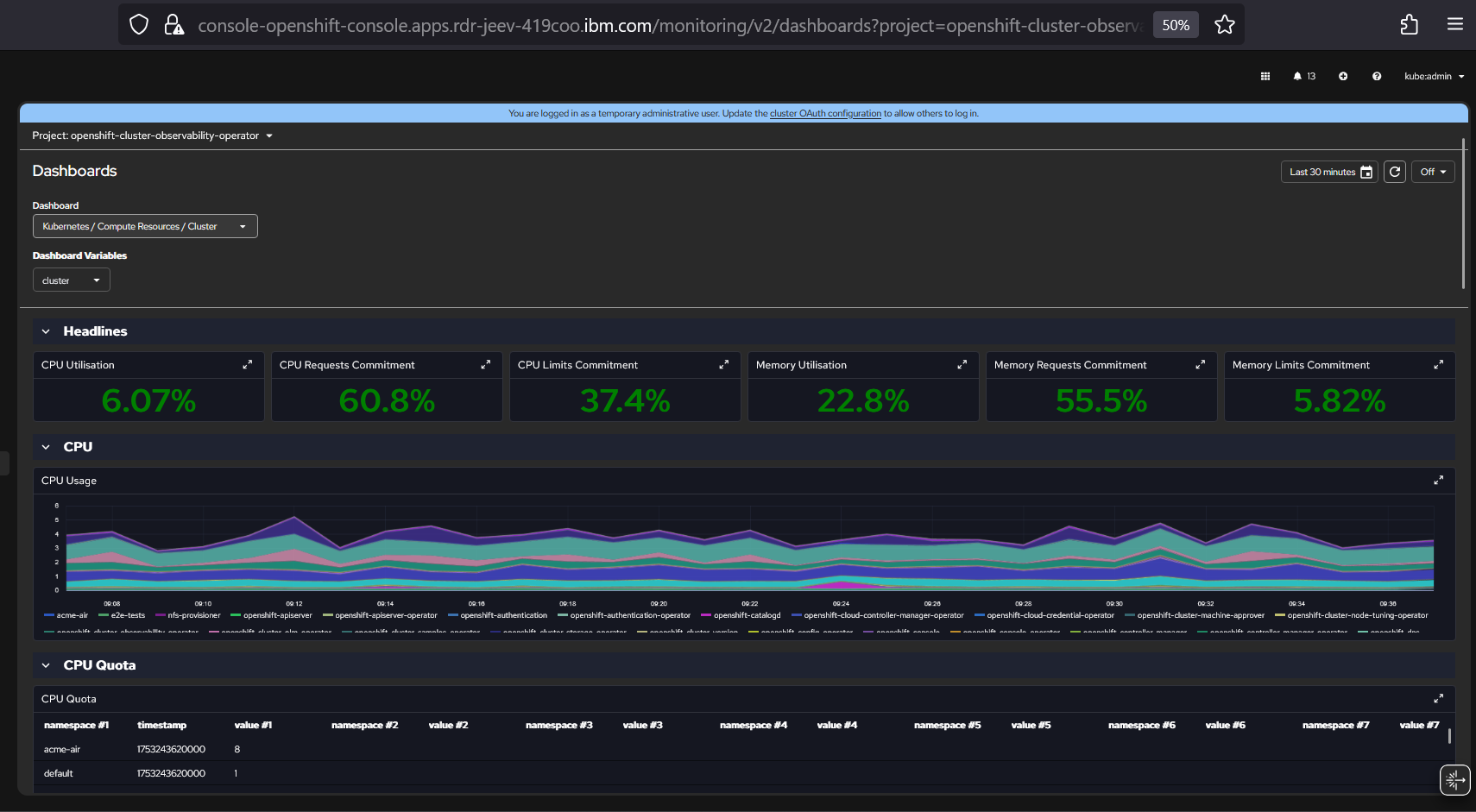
Task: Refresh the dashboard with the reload icon
Action: (1395, 172)
